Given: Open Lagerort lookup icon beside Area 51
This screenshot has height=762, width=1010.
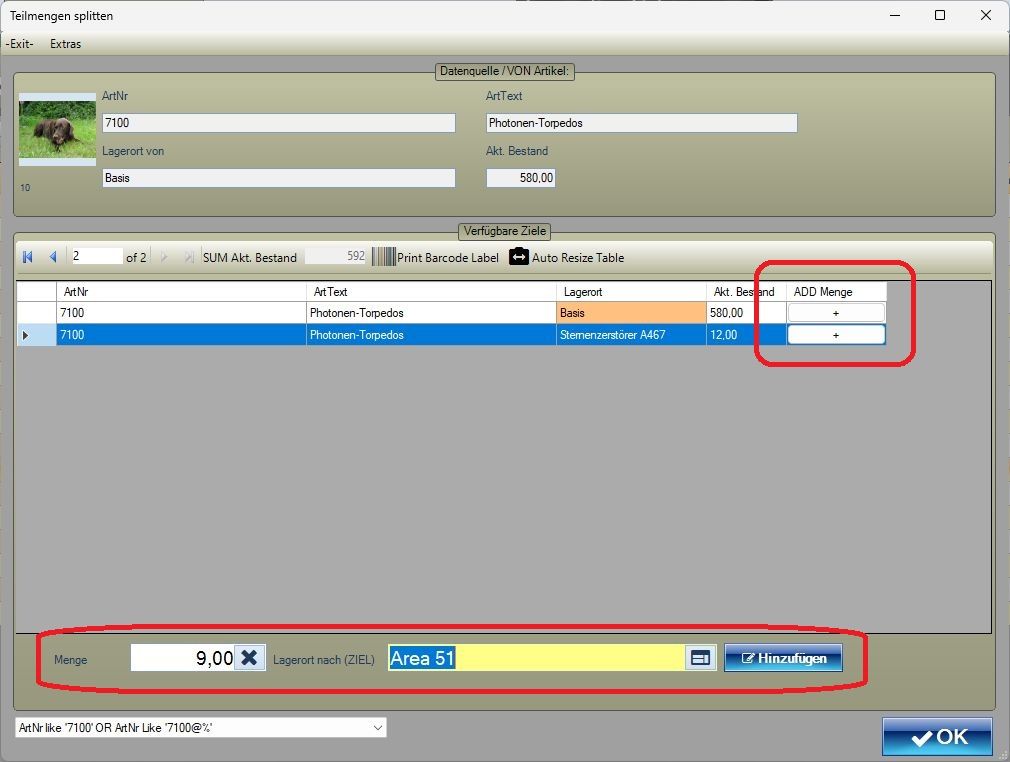Looking at the screenshot, I should (700, 658).
